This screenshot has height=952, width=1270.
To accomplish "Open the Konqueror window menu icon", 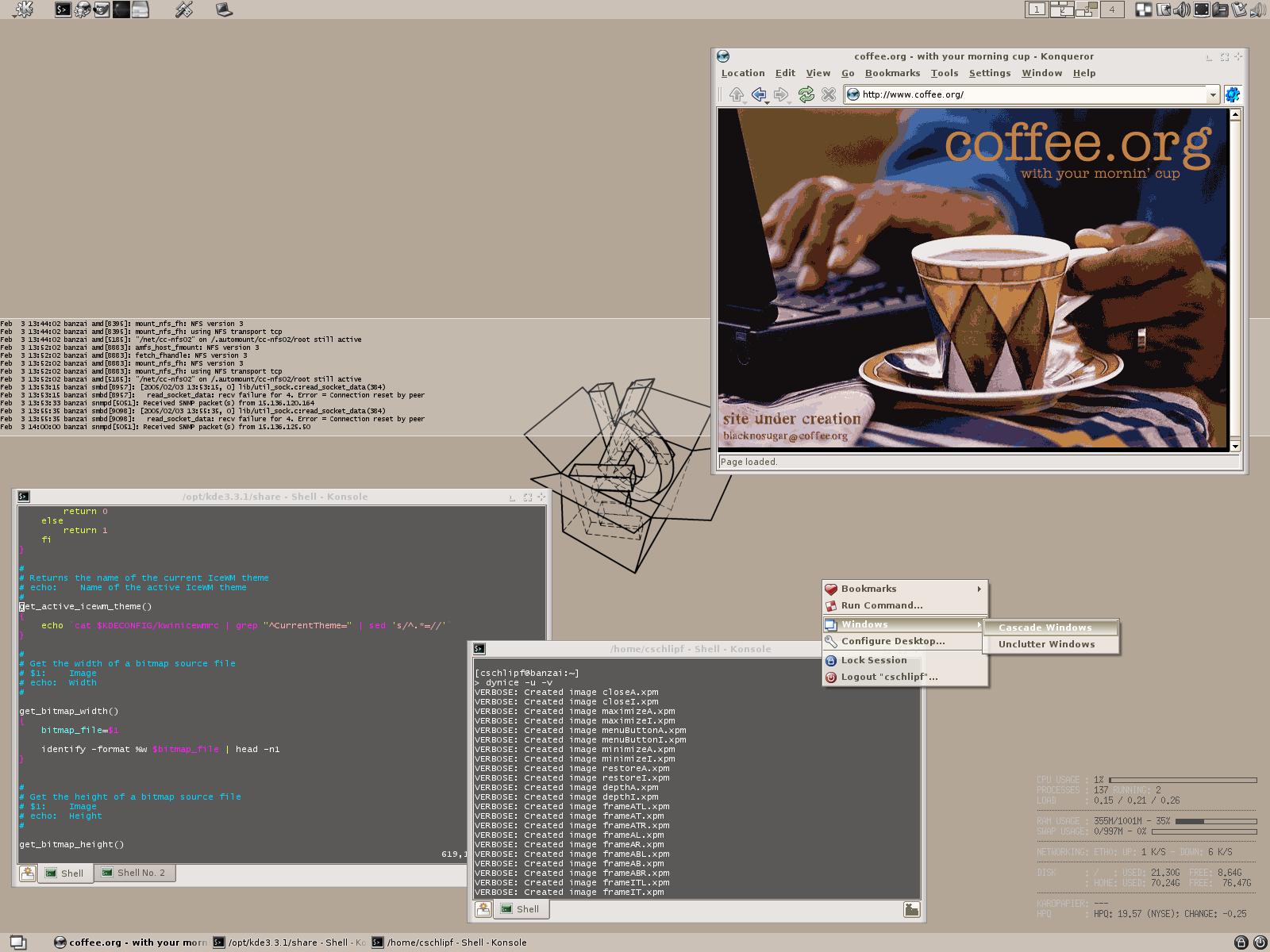I will 723,56.
